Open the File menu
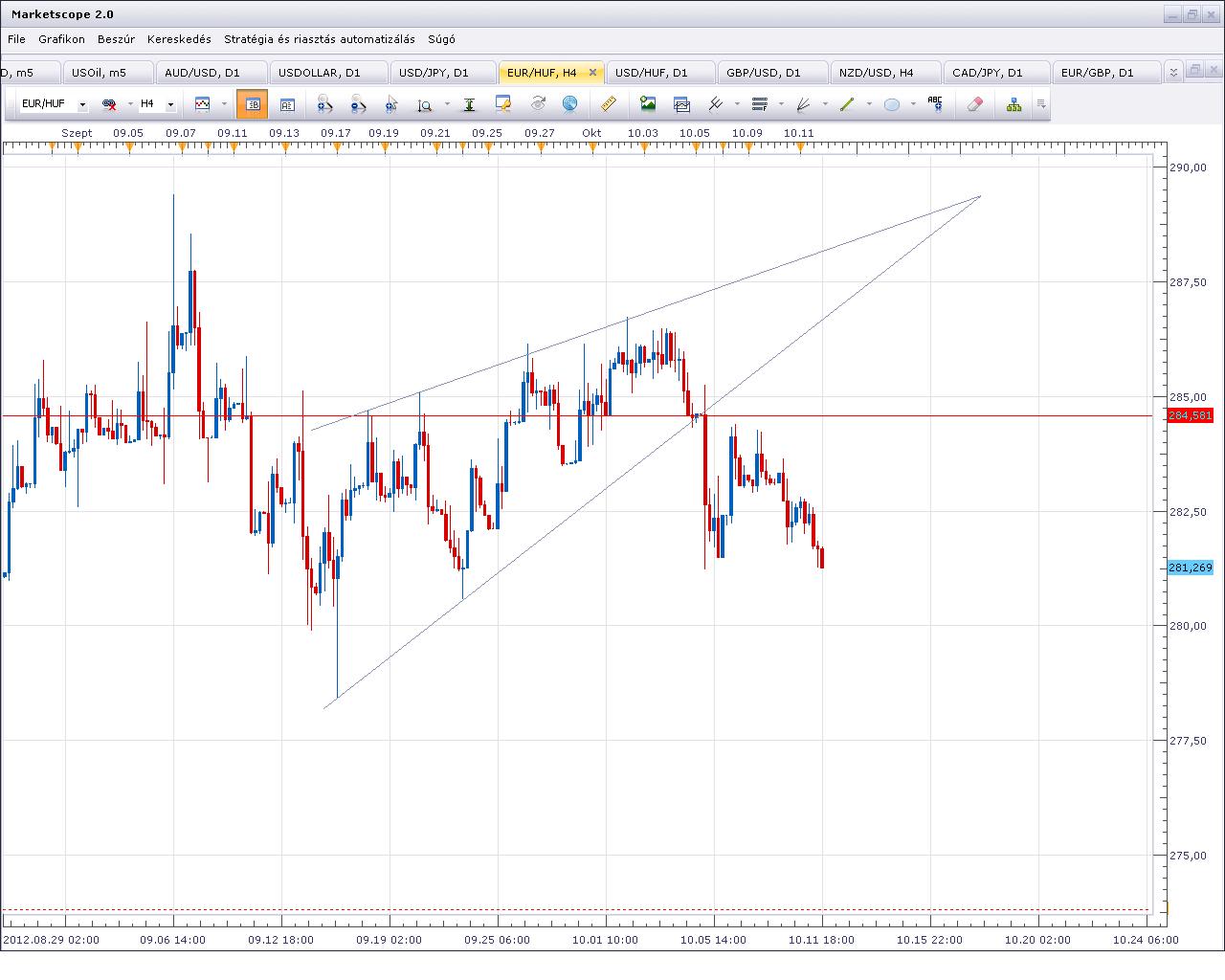The image size is (1225, 980). click(16, 39)
